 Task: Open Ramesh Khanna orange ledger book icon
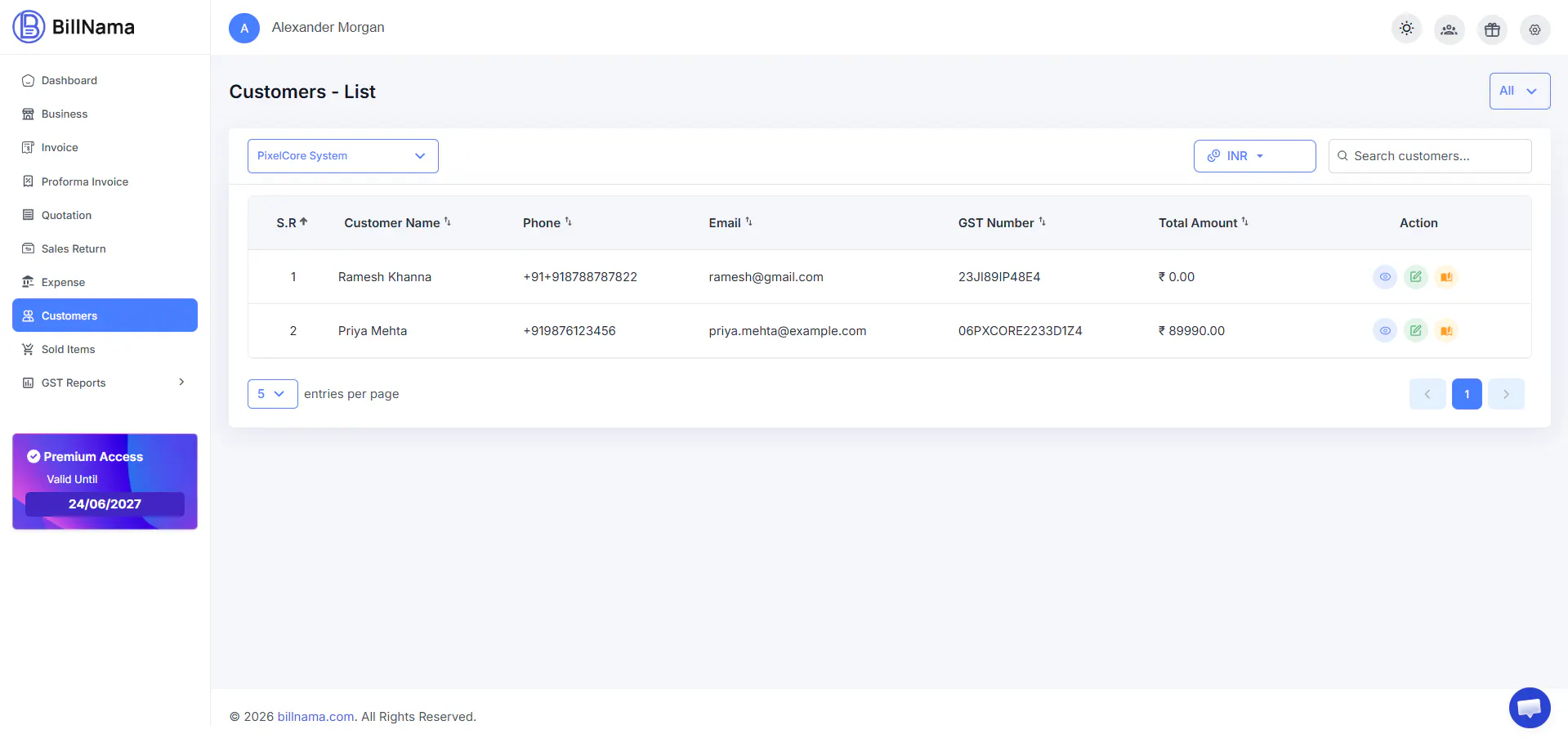click(1446, 277)
